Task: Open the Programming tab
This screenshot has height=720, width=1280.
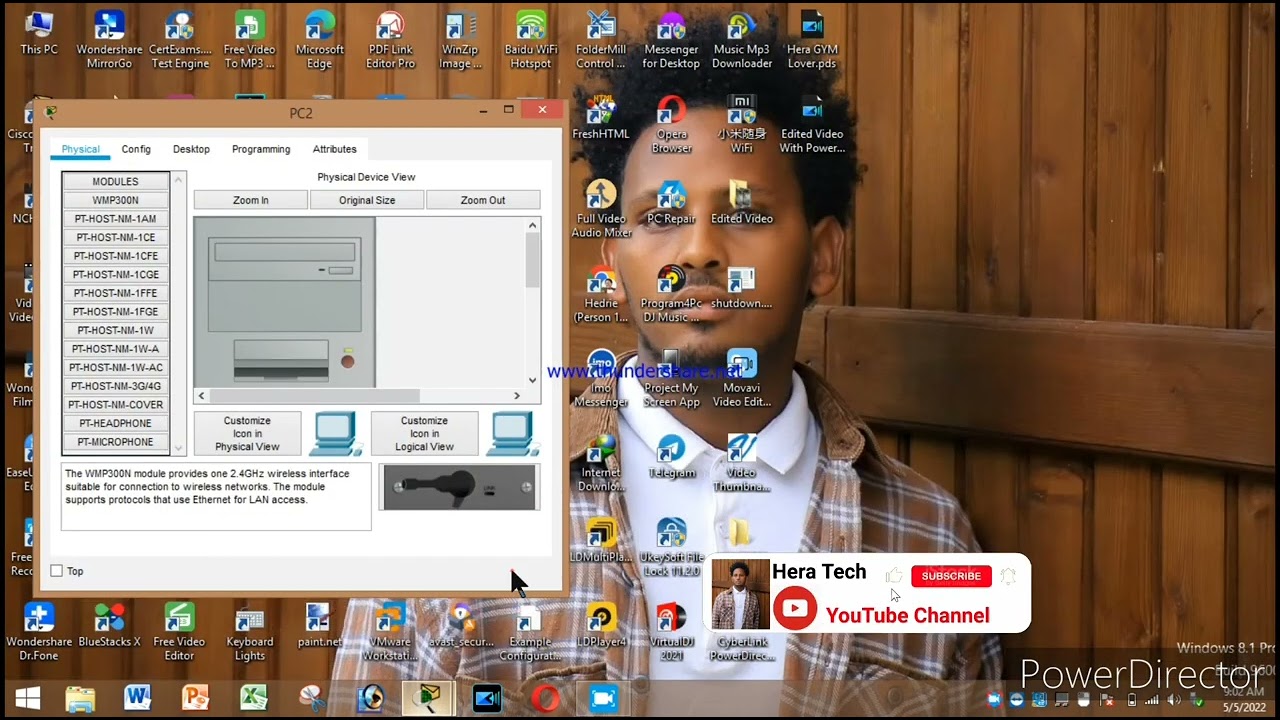Action: (261, 149)
